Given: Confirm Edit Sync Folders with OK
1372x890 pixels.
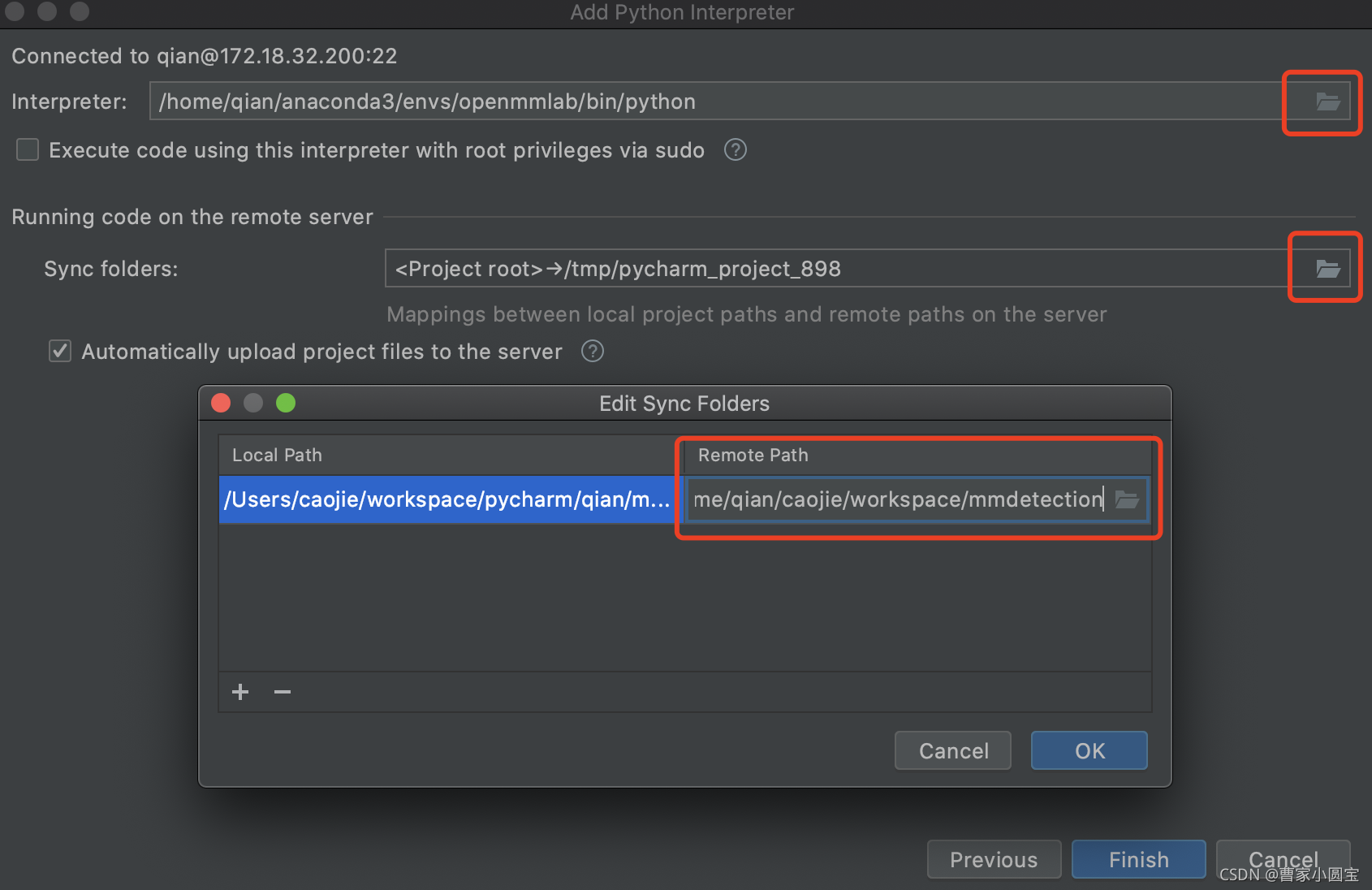Looking at the screenshot, I should [1089, 751].
